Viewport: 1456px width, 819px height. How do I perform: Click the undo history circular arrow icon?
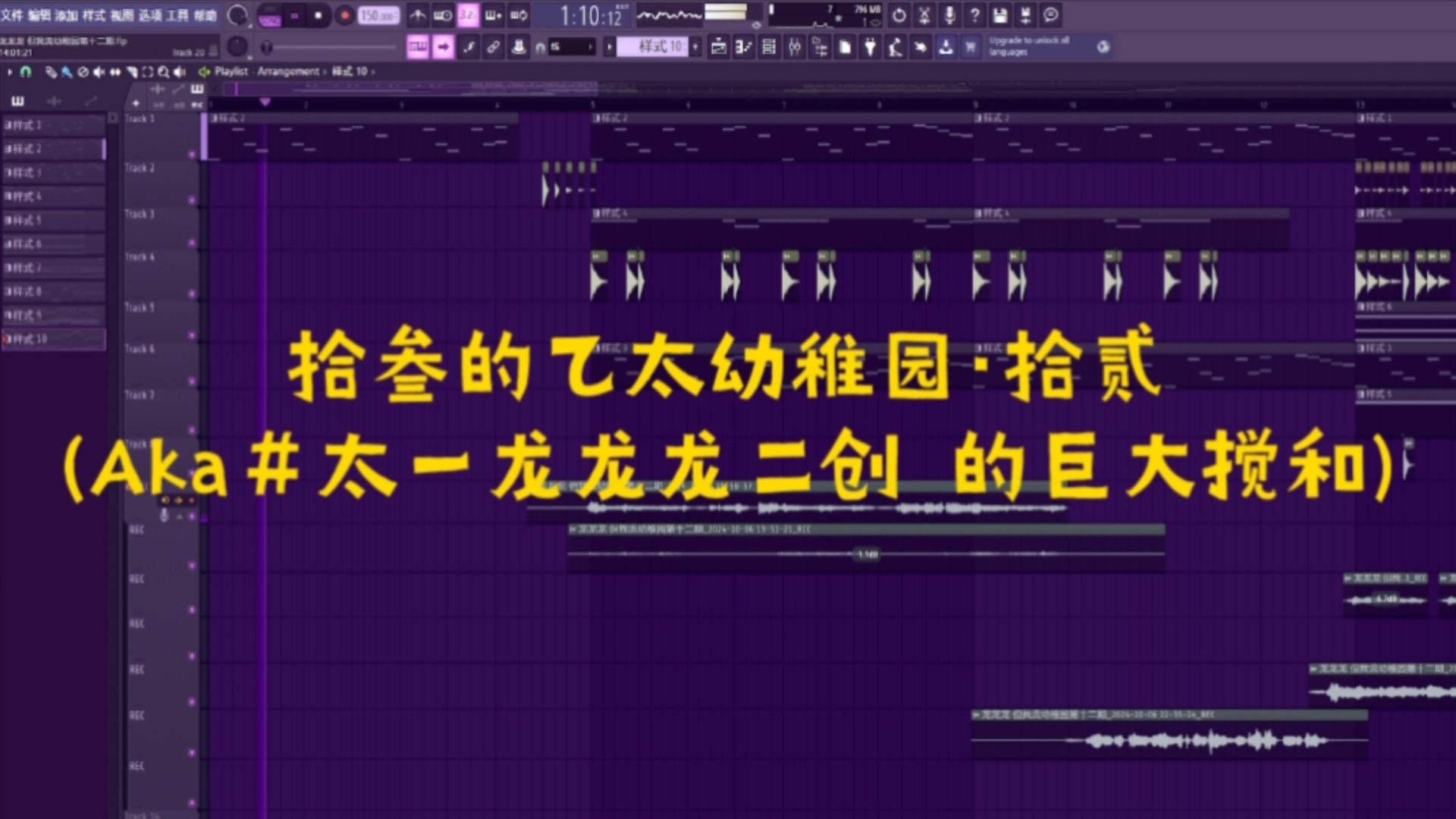click(x=899, y=15)
